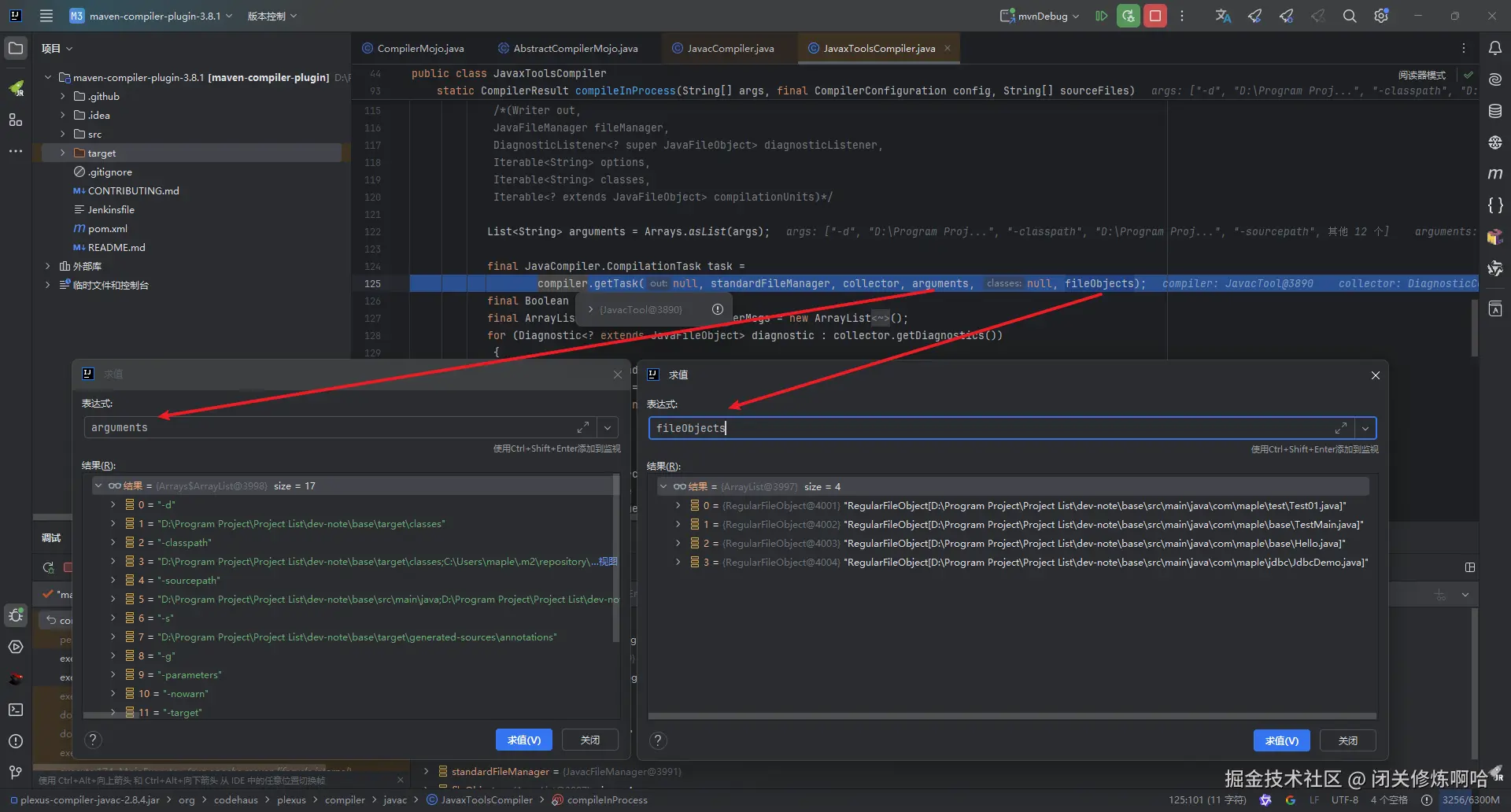Show more tool windows in left sidebar

pos(16,151)
